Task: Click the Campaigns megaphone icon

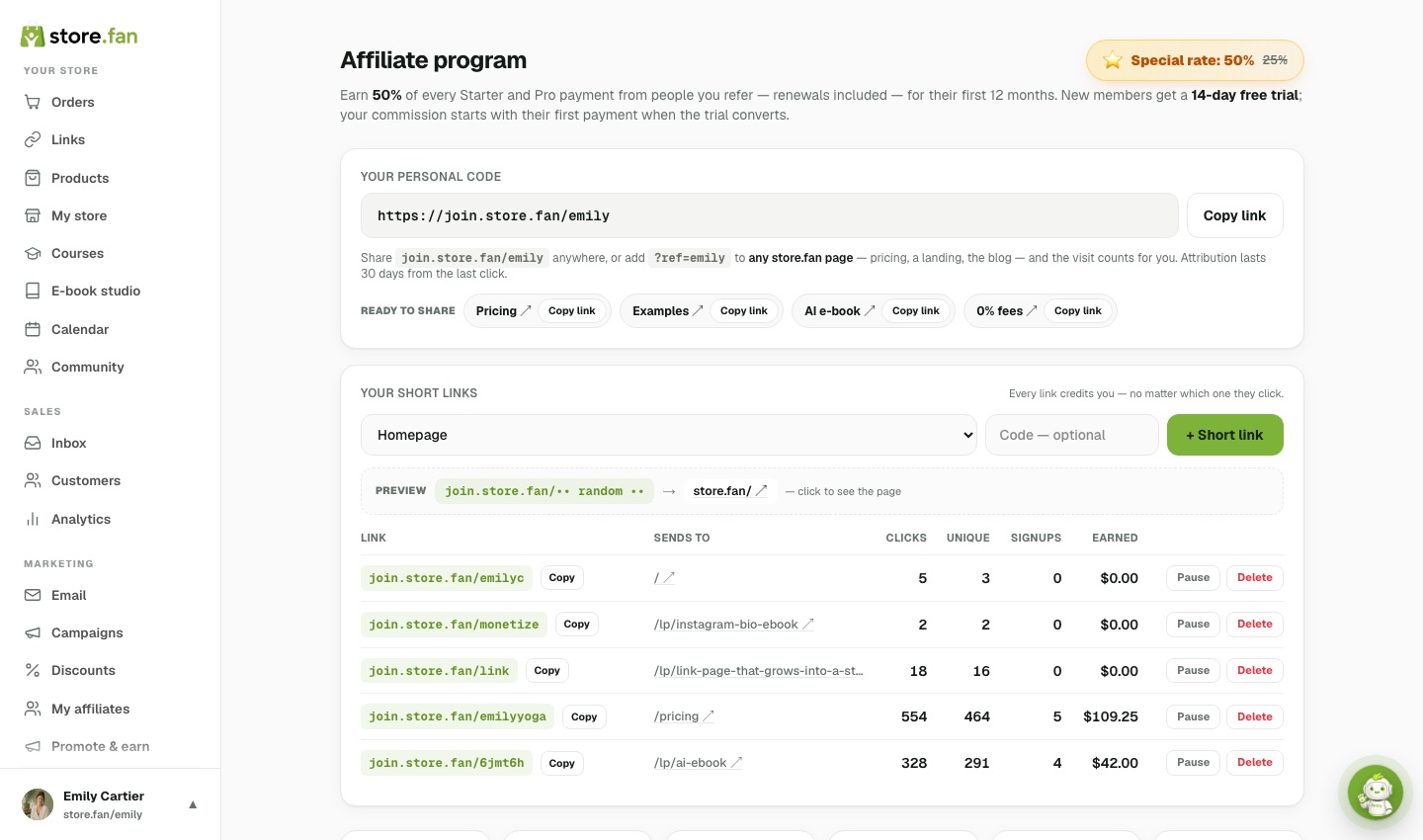Action: point(33,632)
